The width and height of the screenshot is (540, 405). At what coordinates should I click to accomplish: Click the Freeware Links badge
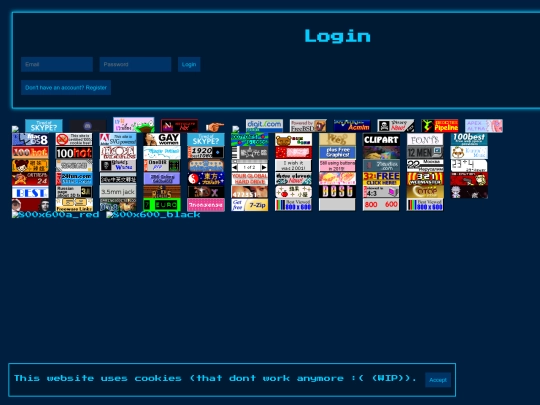click(74, 205)
